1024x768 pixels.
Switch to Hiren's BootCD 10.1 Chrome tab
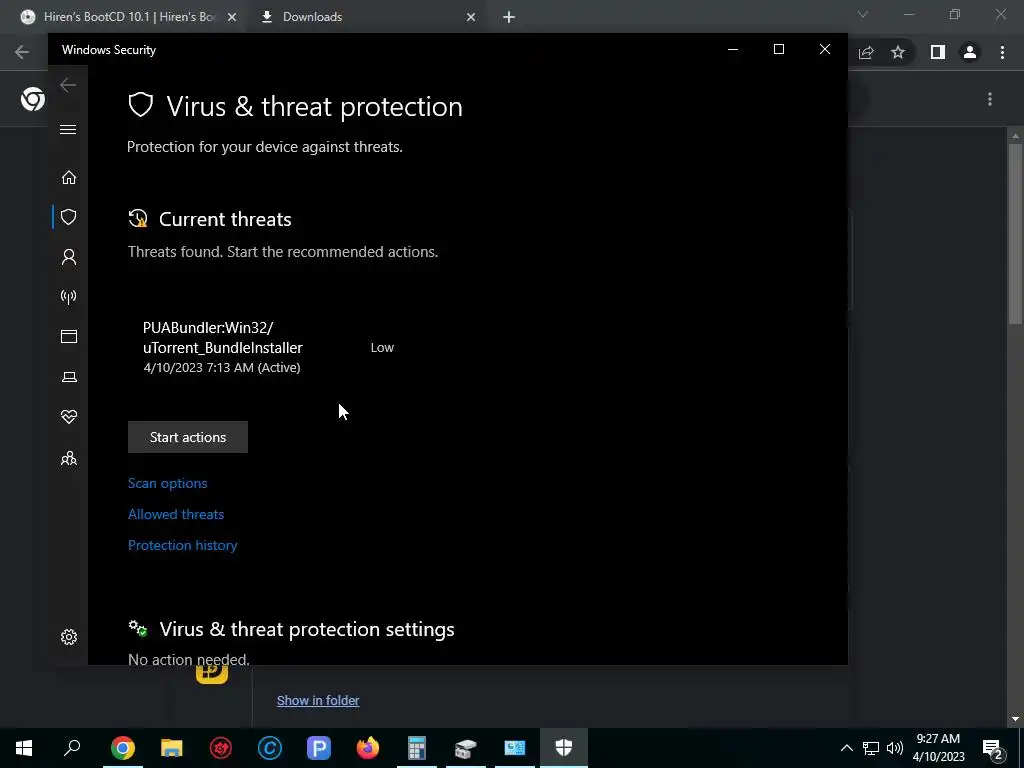tap(128, 17)
